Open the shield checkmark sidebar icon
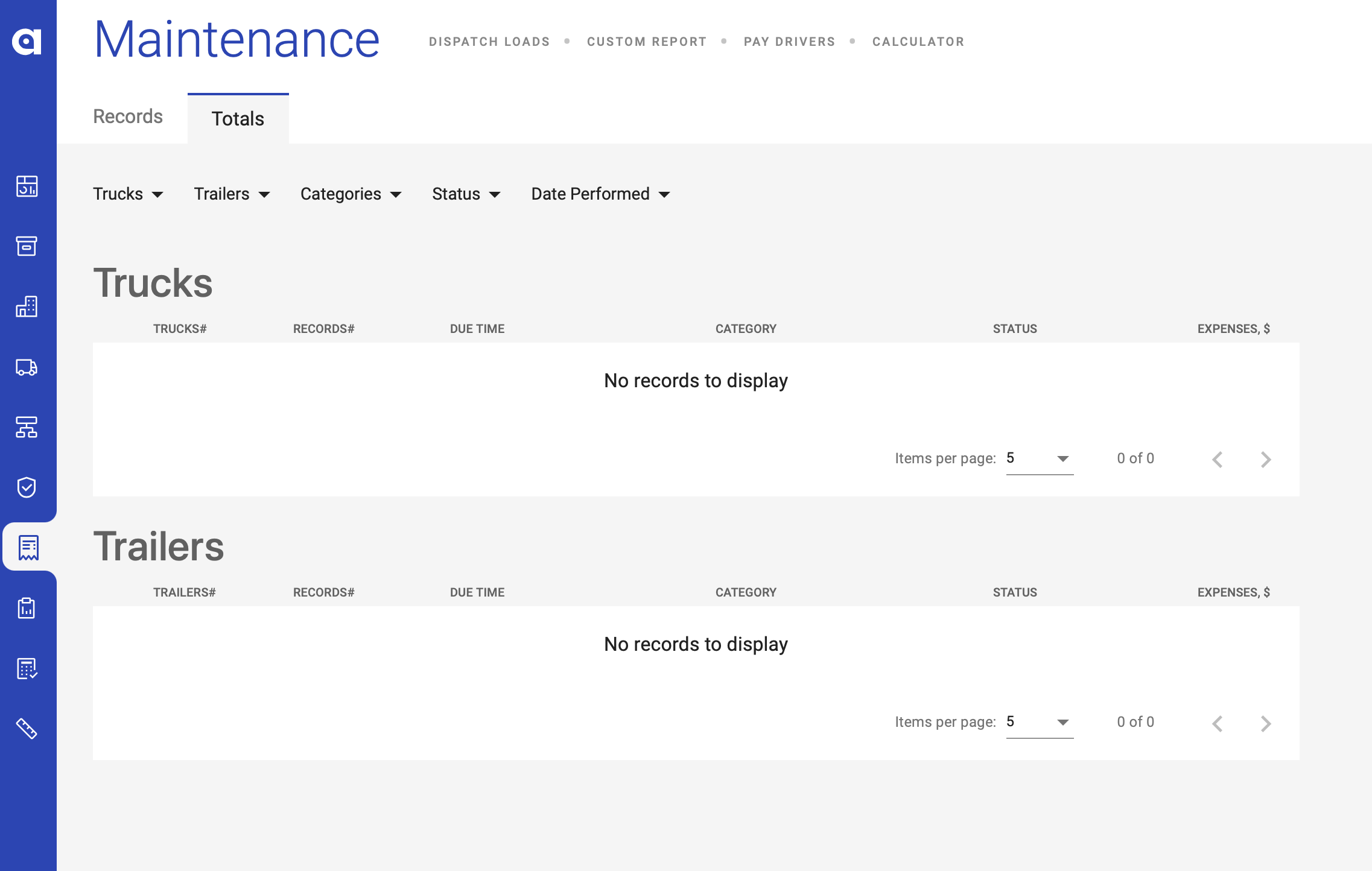The height and width of the screenshot is (871, 1372). (x=27, y=487)
